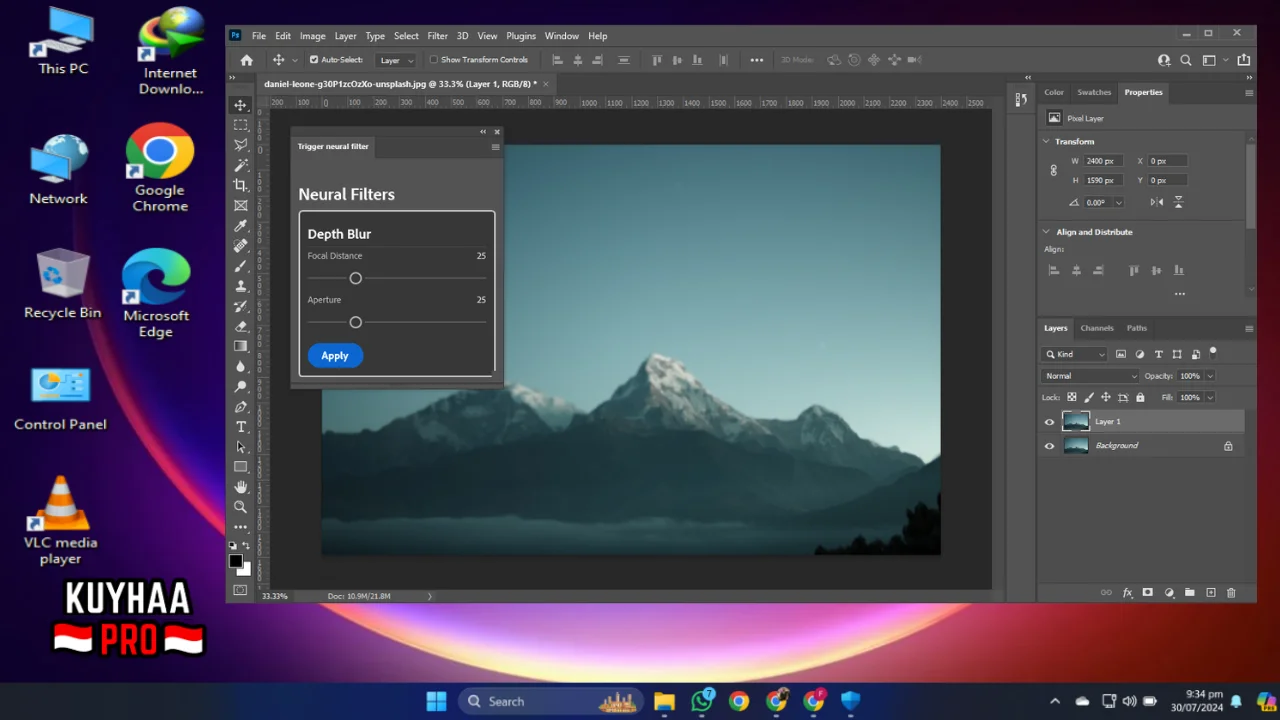1280x720 pixels.
Task: Open the Search icon in the options bar
Action: tap(1186, 60)
